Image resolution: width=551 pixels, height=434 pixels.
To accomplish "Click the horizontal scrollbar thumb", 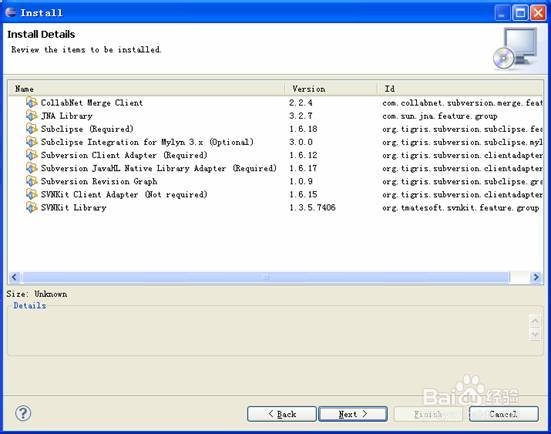I will (x=266, y=277).
